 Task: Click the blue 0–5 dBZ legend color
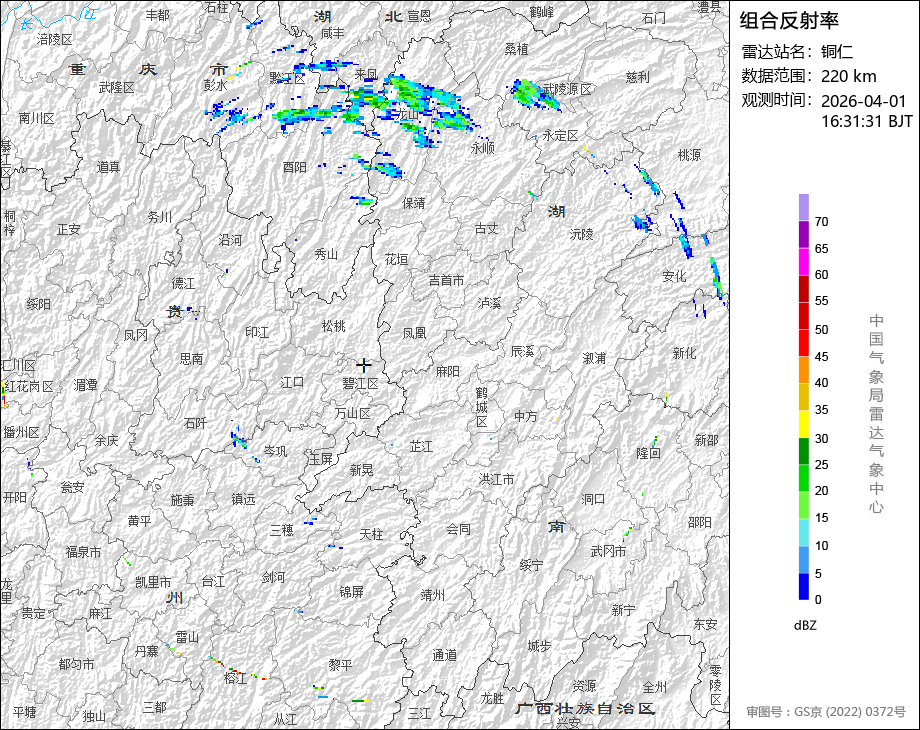click(803, 586)
